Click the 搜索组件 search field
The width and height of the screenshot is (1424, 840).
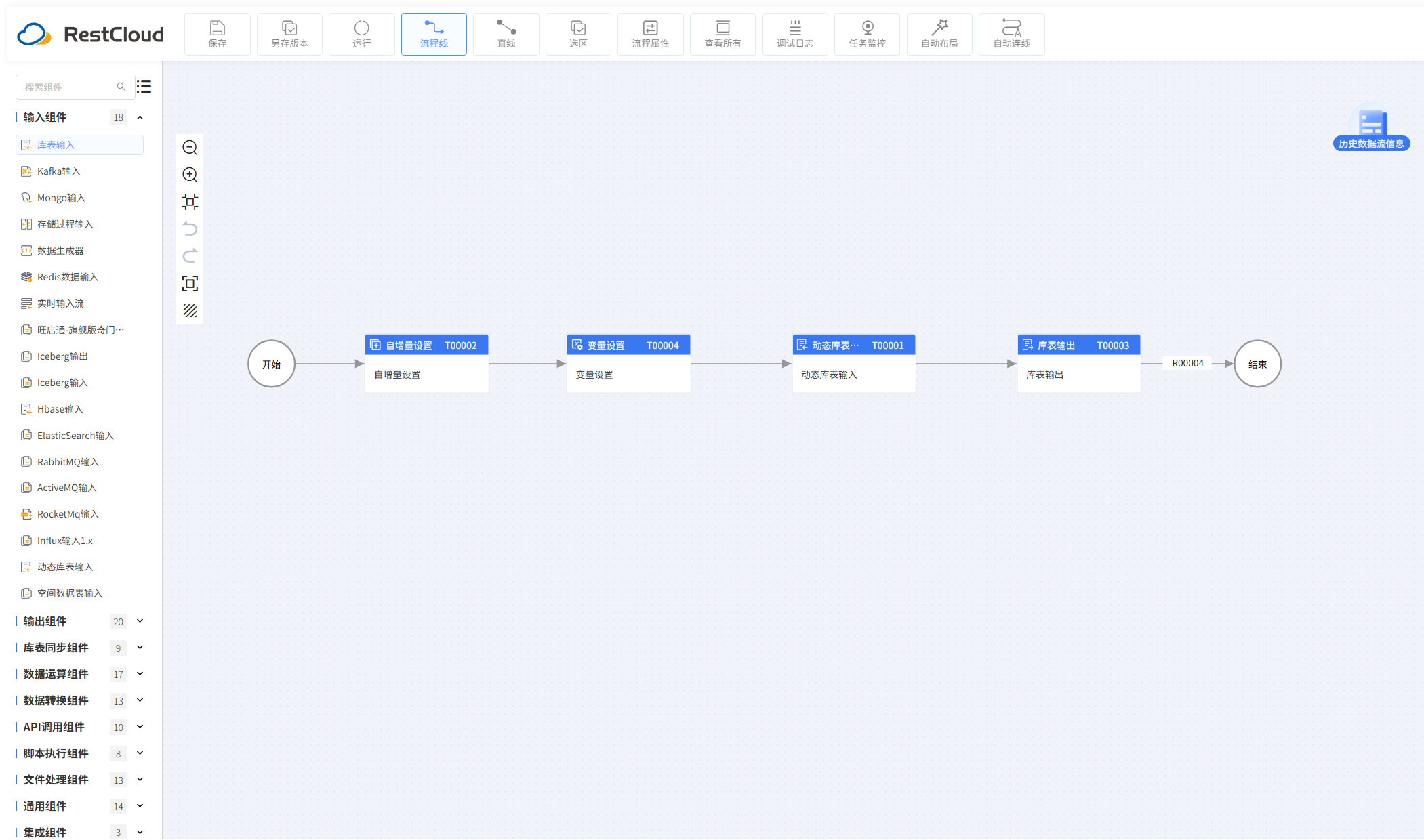coord(68,87)
